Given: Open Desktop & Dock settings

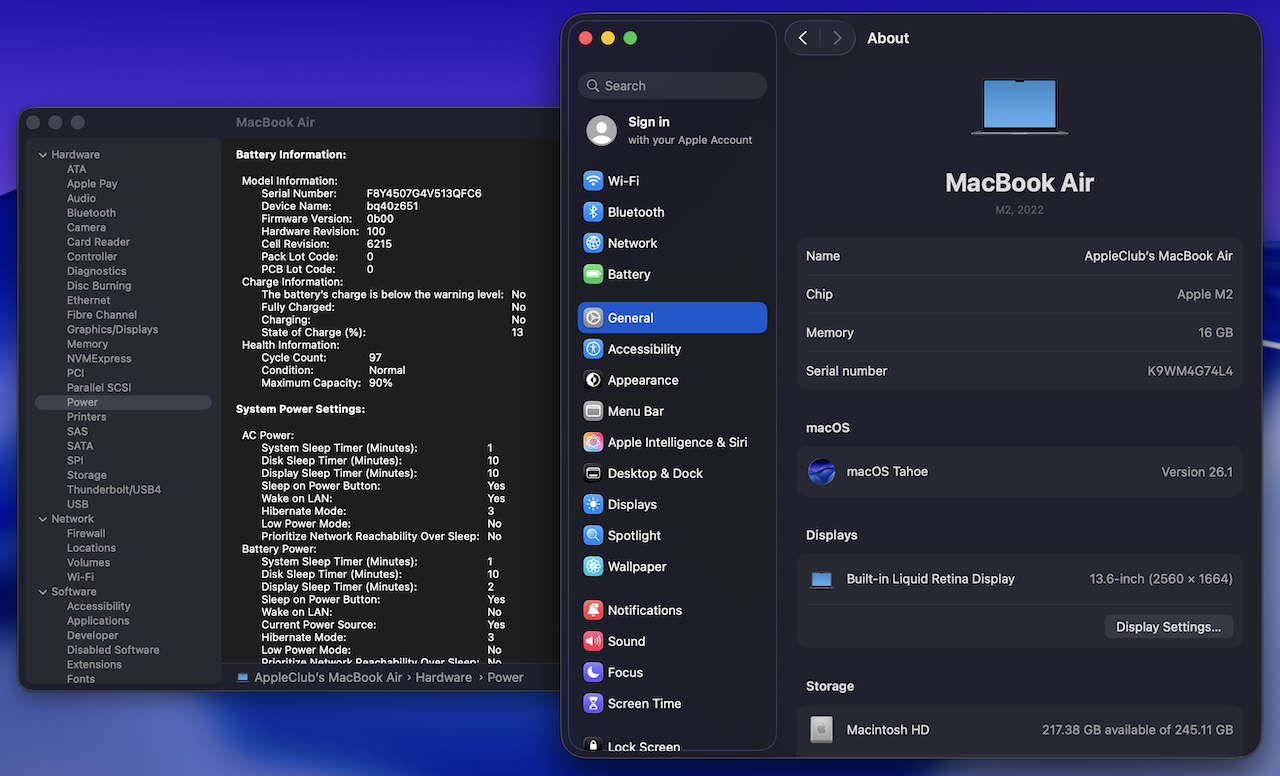Looking at the screenshot, I should (654, 473).
